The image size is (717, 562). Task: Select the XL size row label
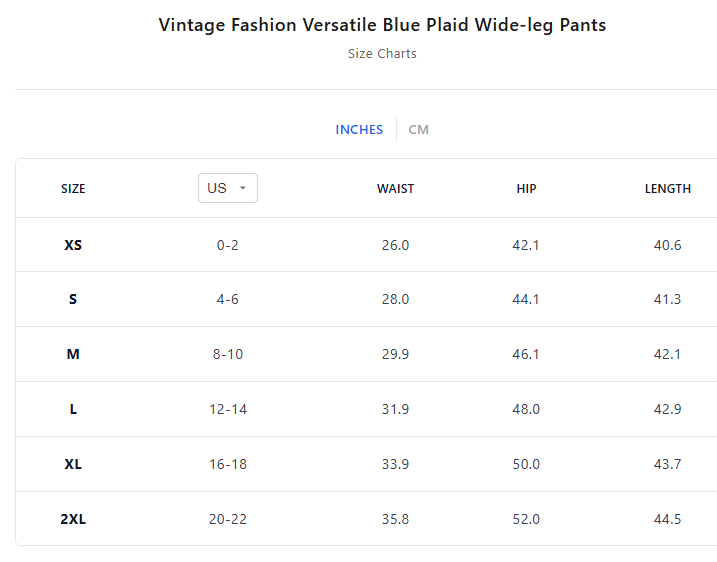coord(73,464)
